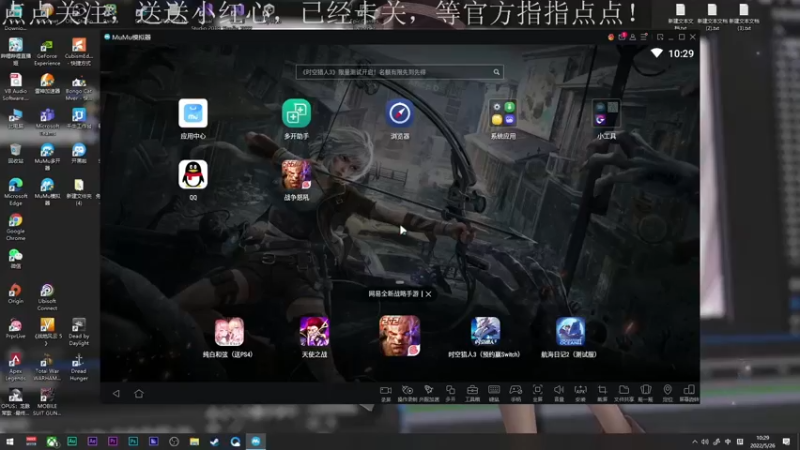Close the 网易全新战略手游 notification
Image resolution: width=800 pixels, height=450 pixels.
(429, 294)
